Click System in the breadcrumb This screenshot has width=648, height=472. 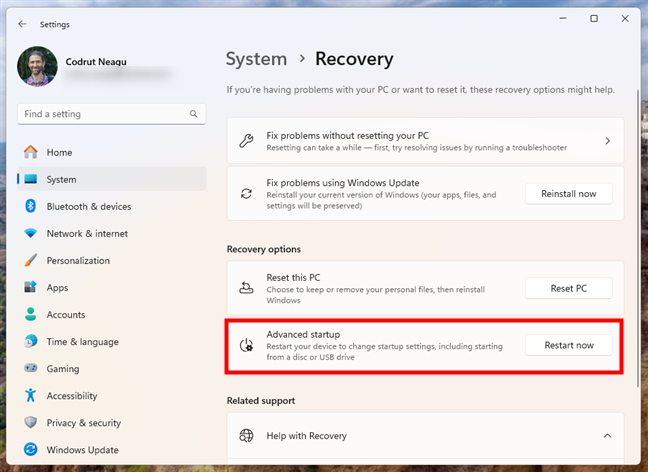point(256,59)
